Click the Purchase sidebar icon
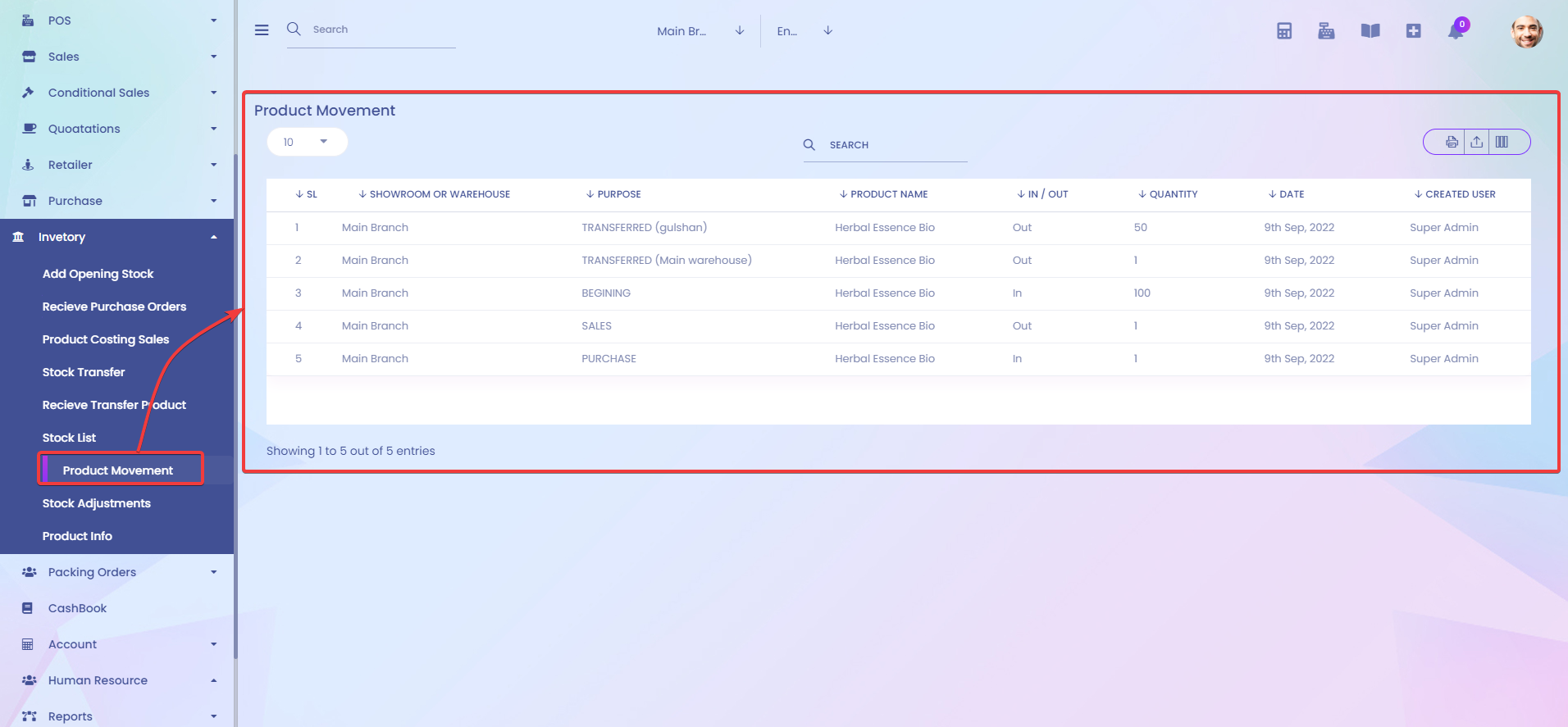The image size is (1568, 727). click(x=29, y=201)
